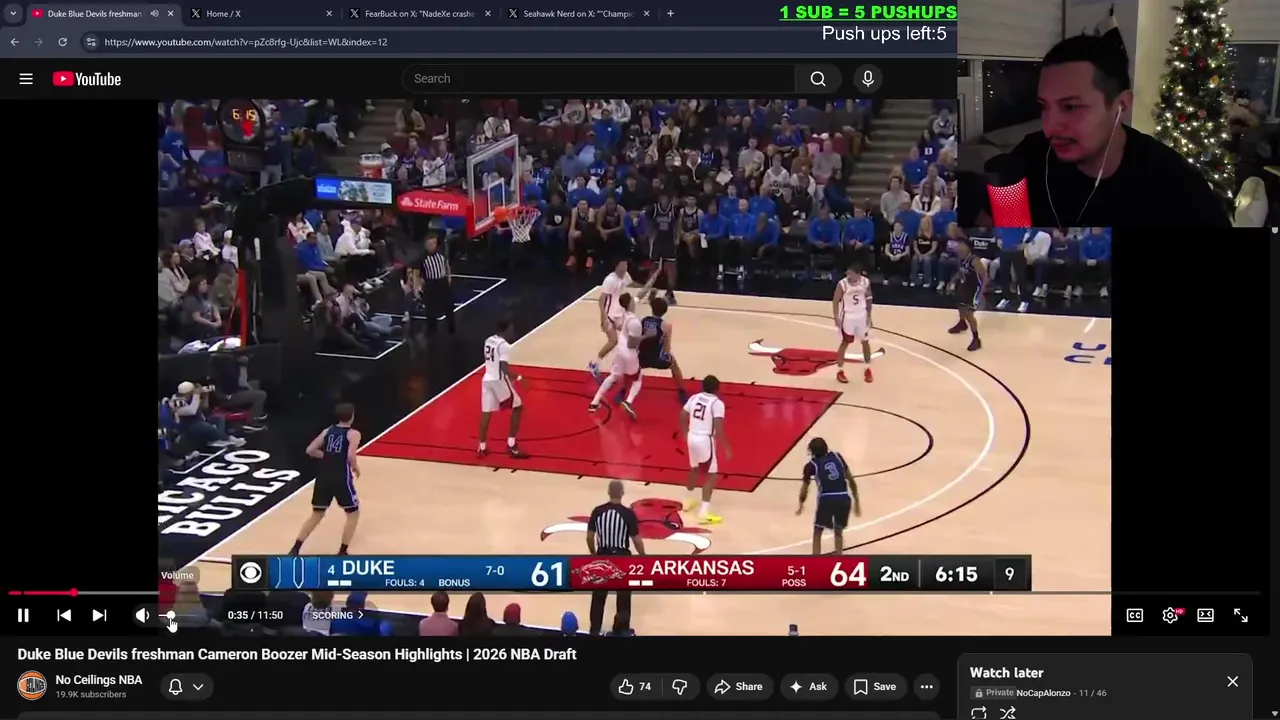The height and width of the screenshot is (720, 1280).
Task: Go to the YouTube home logo
Action: pyautogui.click(x=87, y=79)
